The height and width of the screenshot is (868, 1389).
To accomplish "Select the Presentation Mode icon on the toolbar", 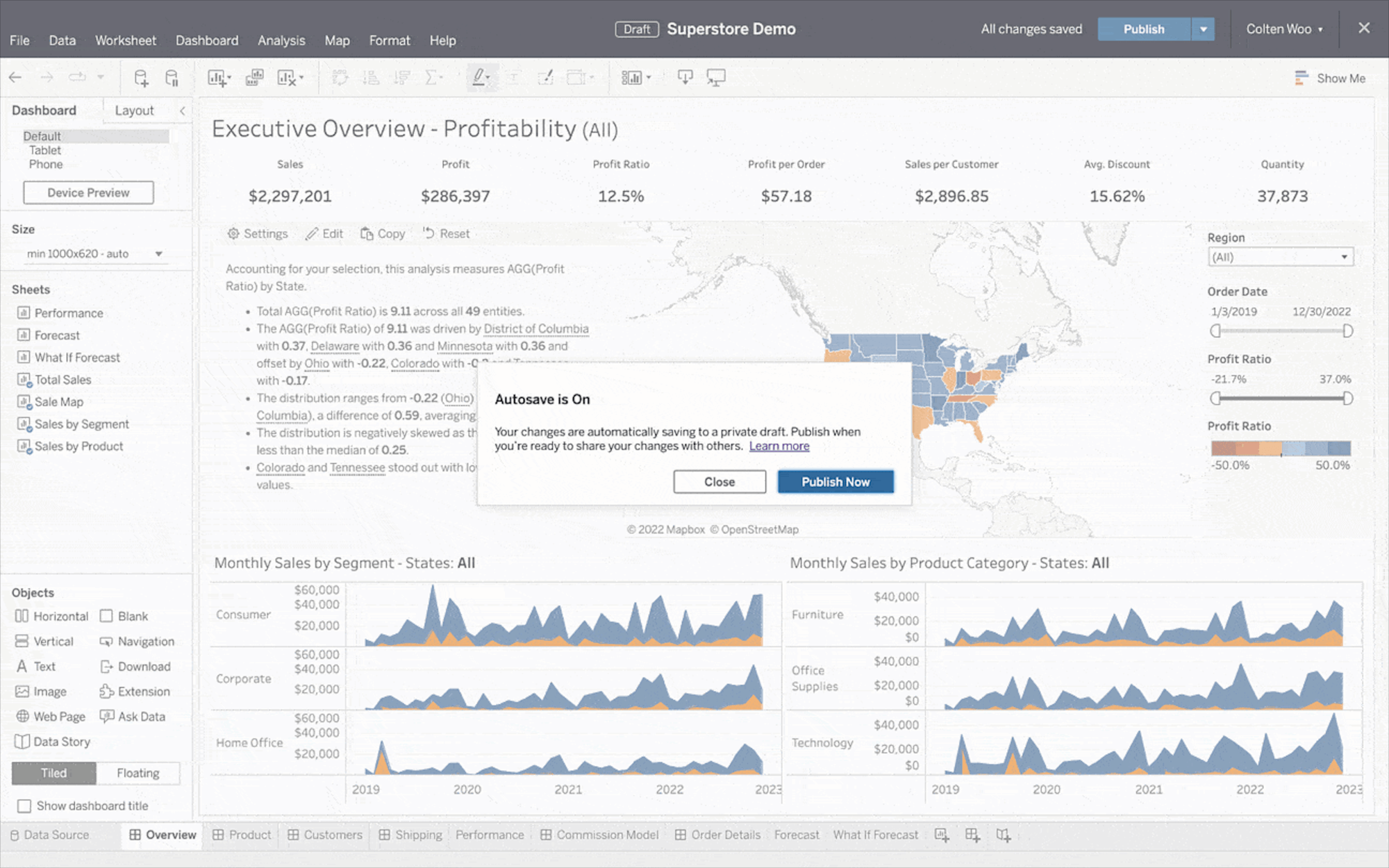I will click(x=715, y=77).
